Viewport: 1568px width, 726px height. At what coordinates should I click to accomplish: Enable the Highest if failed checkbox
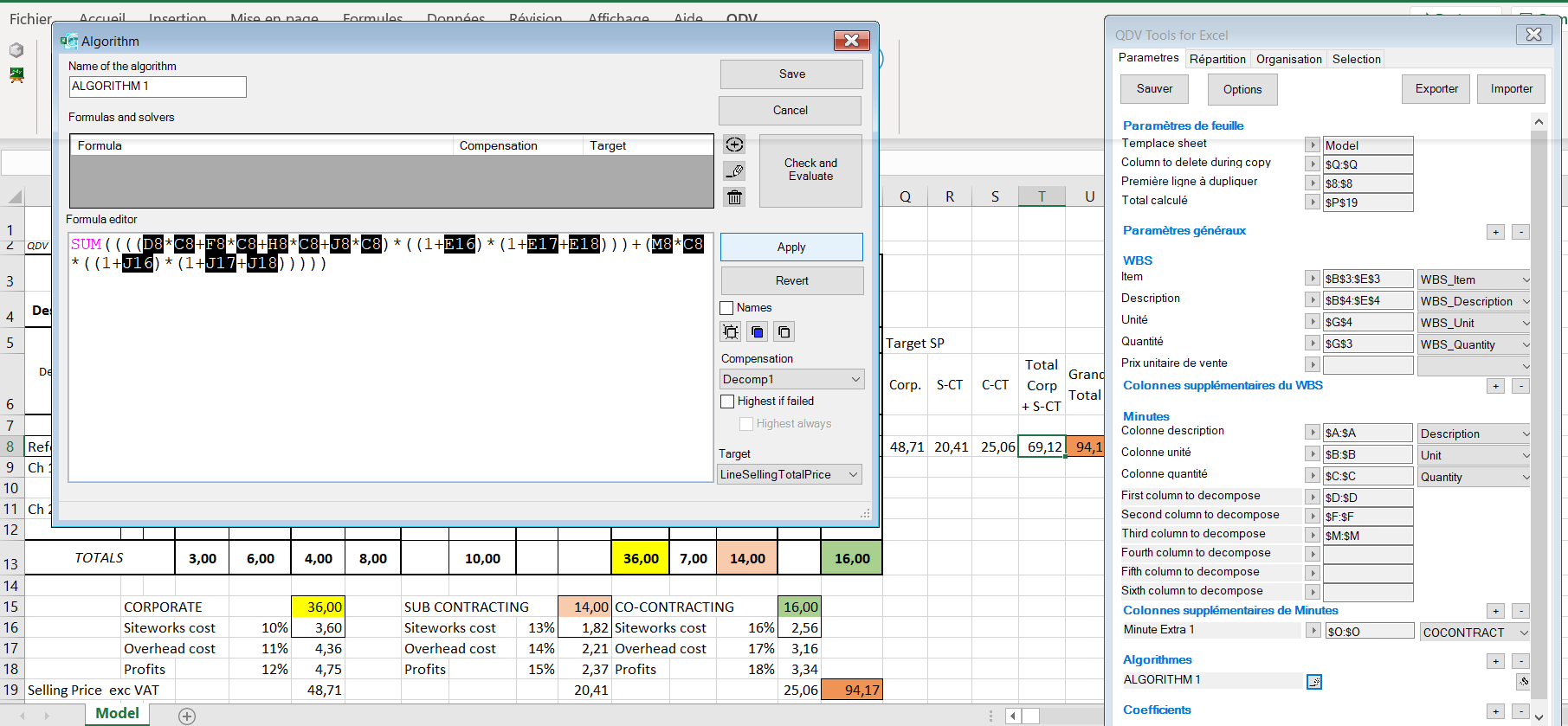727,402
